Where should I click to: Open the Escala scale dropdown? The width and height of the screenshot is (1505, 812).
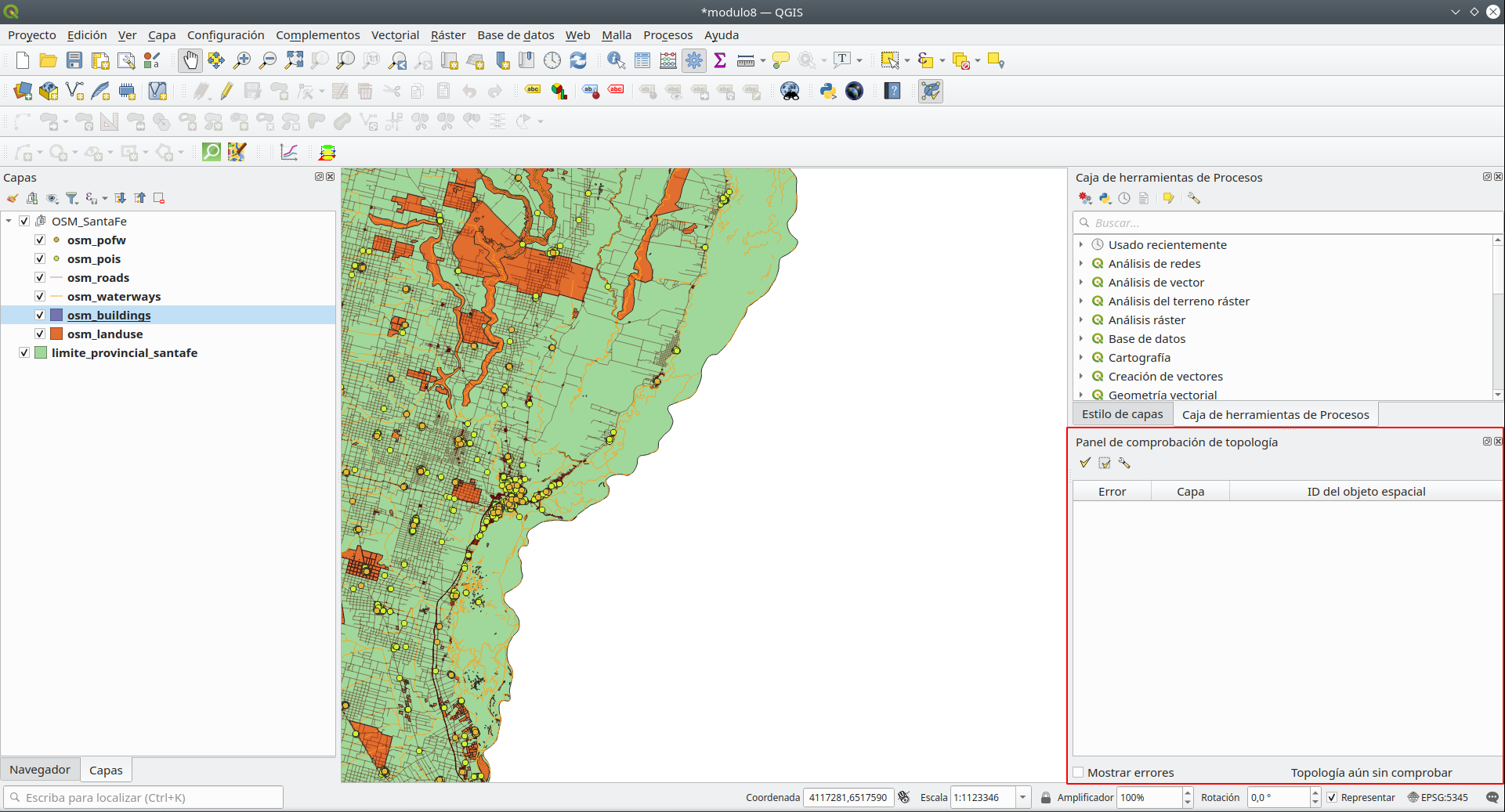tap(1022, 797)
